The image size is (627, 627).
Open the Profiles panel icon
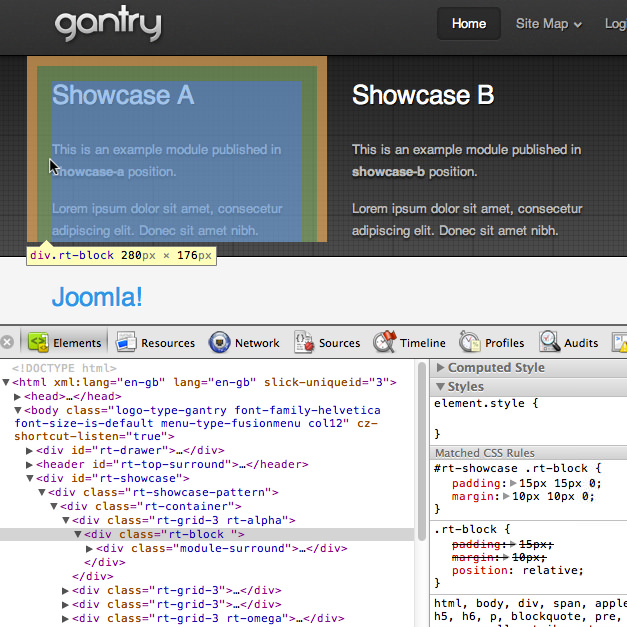(471, 343)
